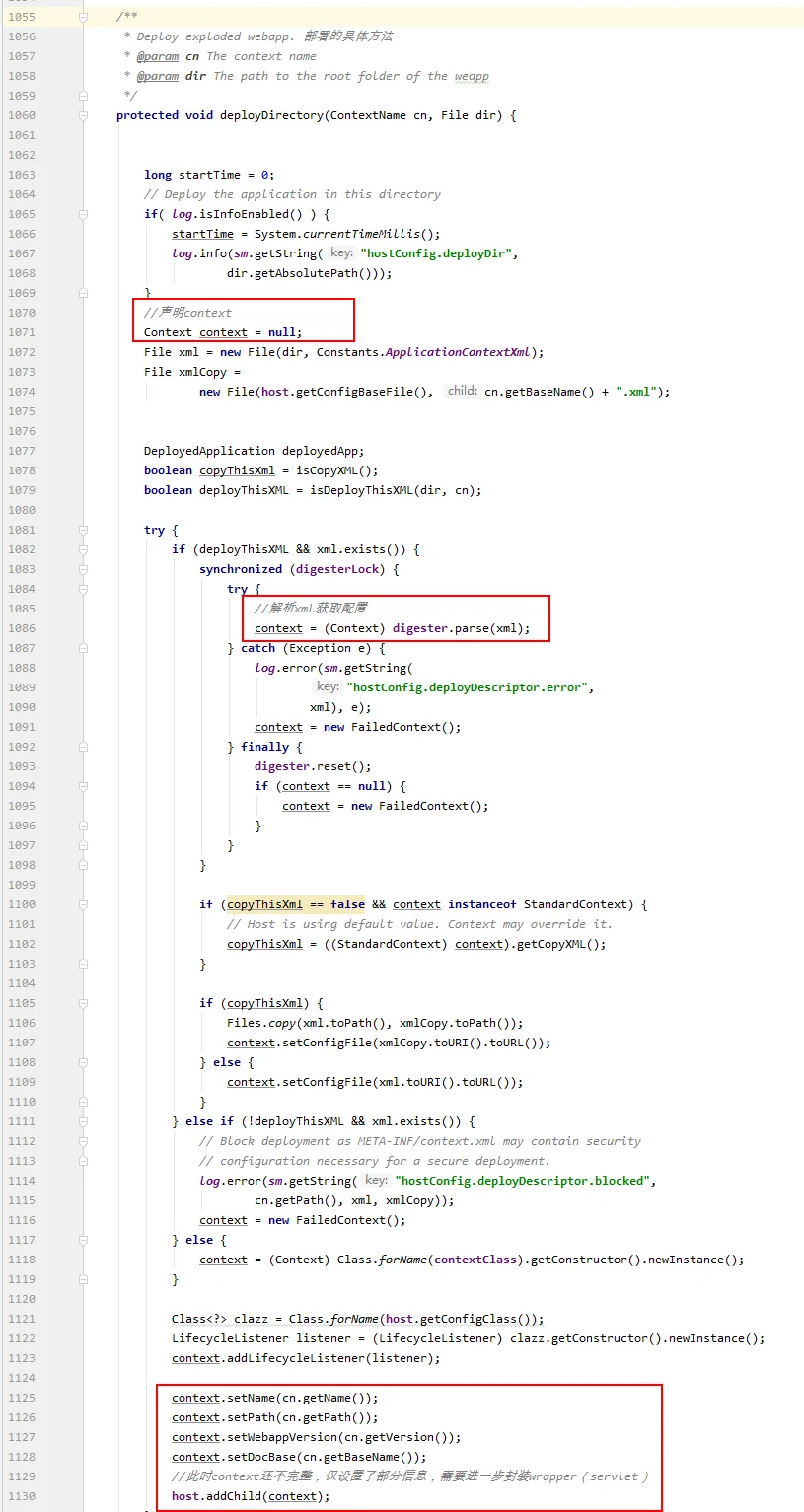
Task: Click line number 1063 in the gutter
Action: click(x=21, y=175)
